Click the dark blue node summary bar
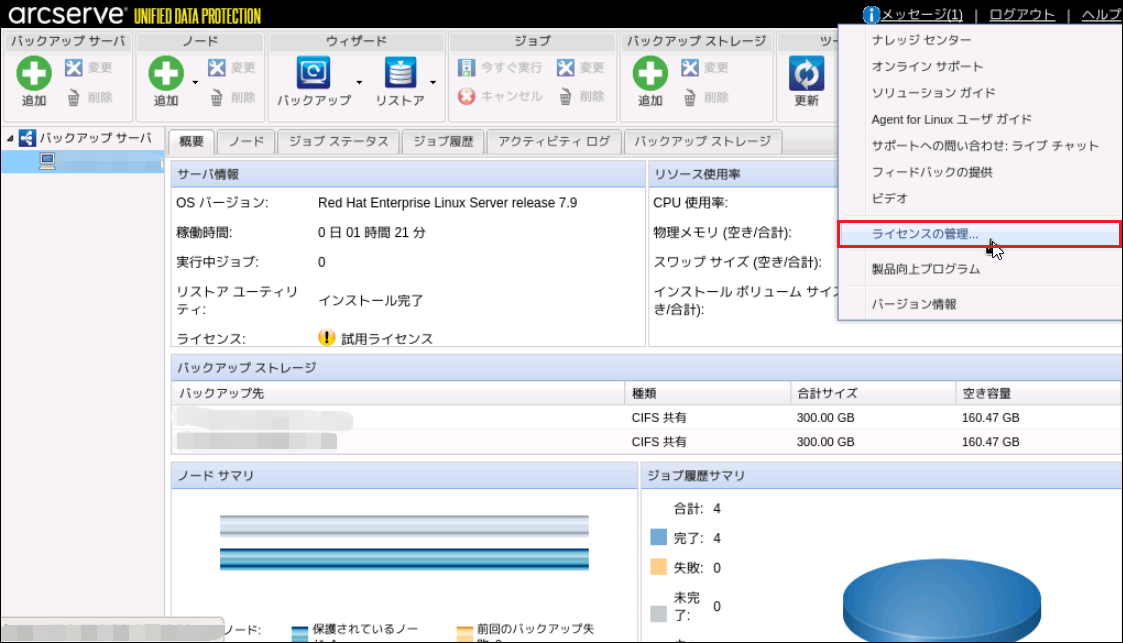The width and height of the screenshot is (1123, 643). 404,559
